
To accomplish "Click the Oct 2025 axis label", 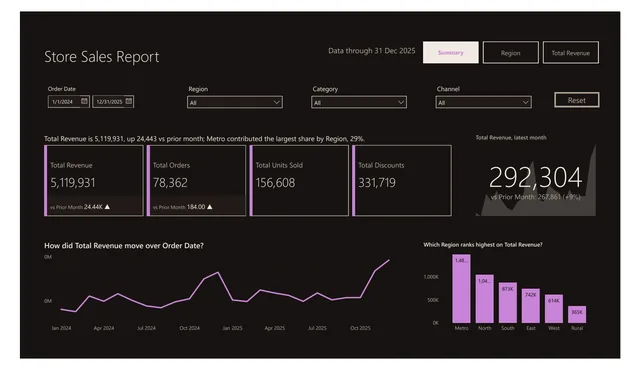I will pos(360,328).
